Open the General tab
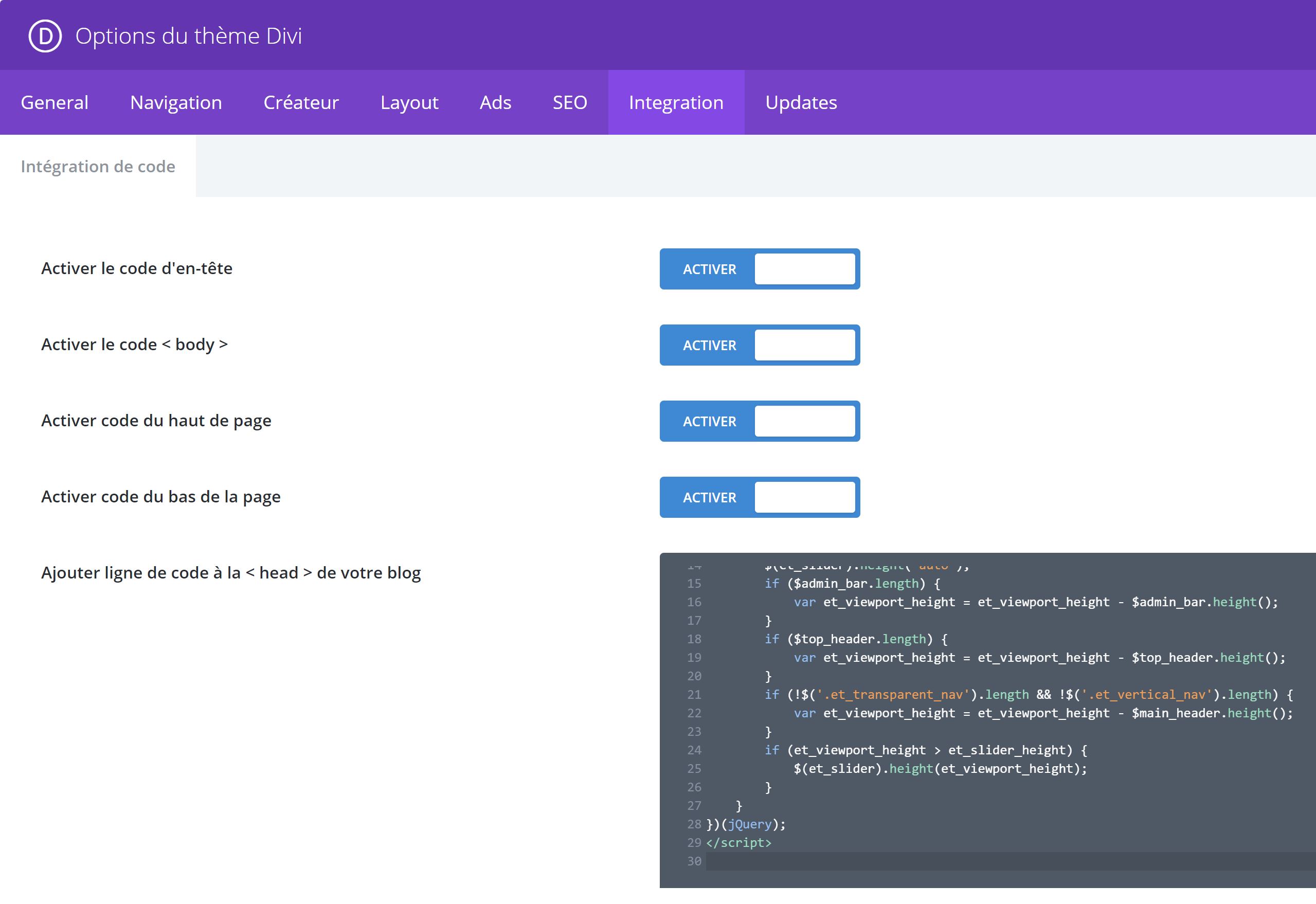 click(x=55, y=102)
